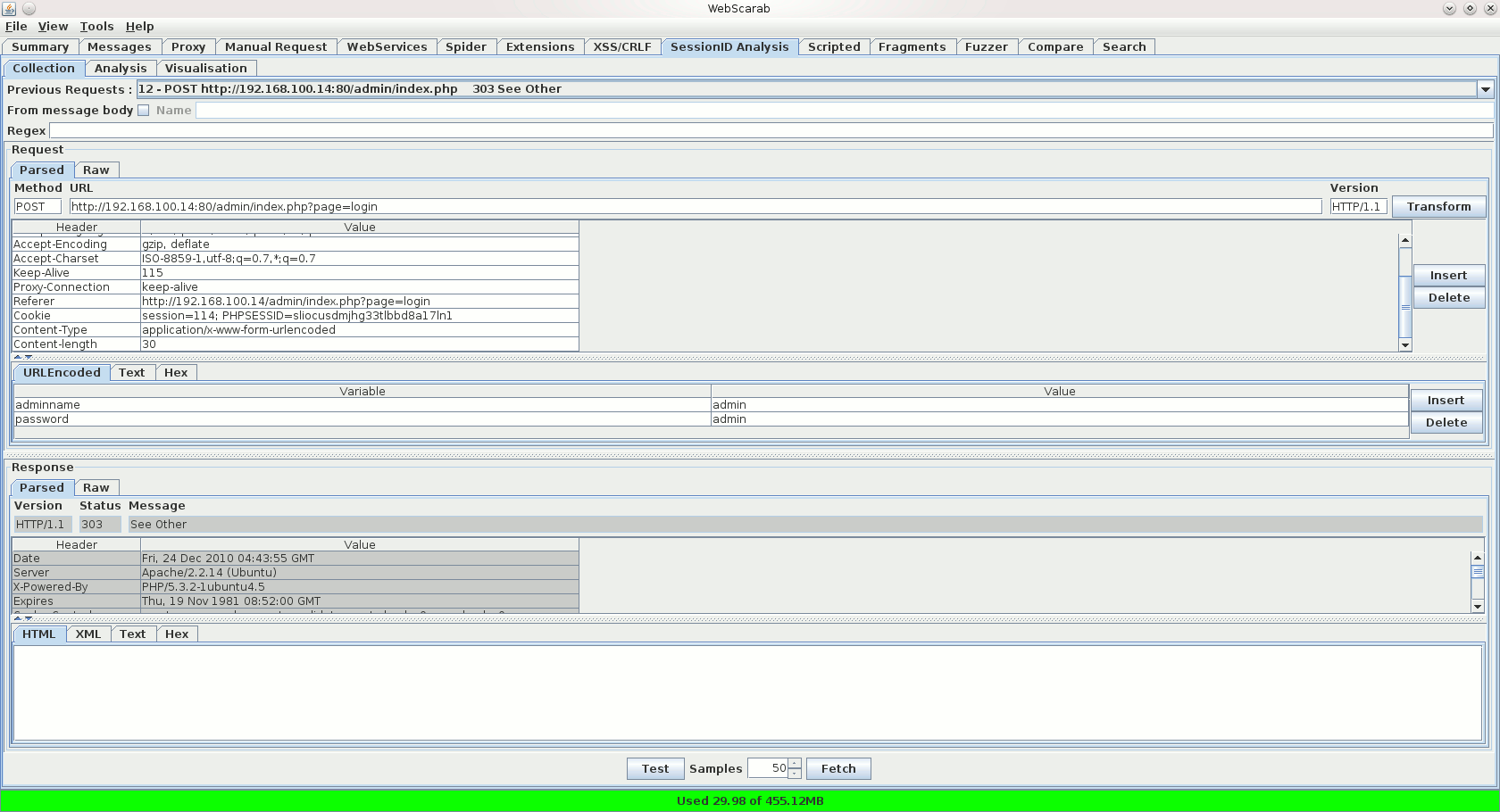The height and width of the screenshot is (812, 1500).
Task: Enable the From message body checkbox
Action: tap(143, 111)
